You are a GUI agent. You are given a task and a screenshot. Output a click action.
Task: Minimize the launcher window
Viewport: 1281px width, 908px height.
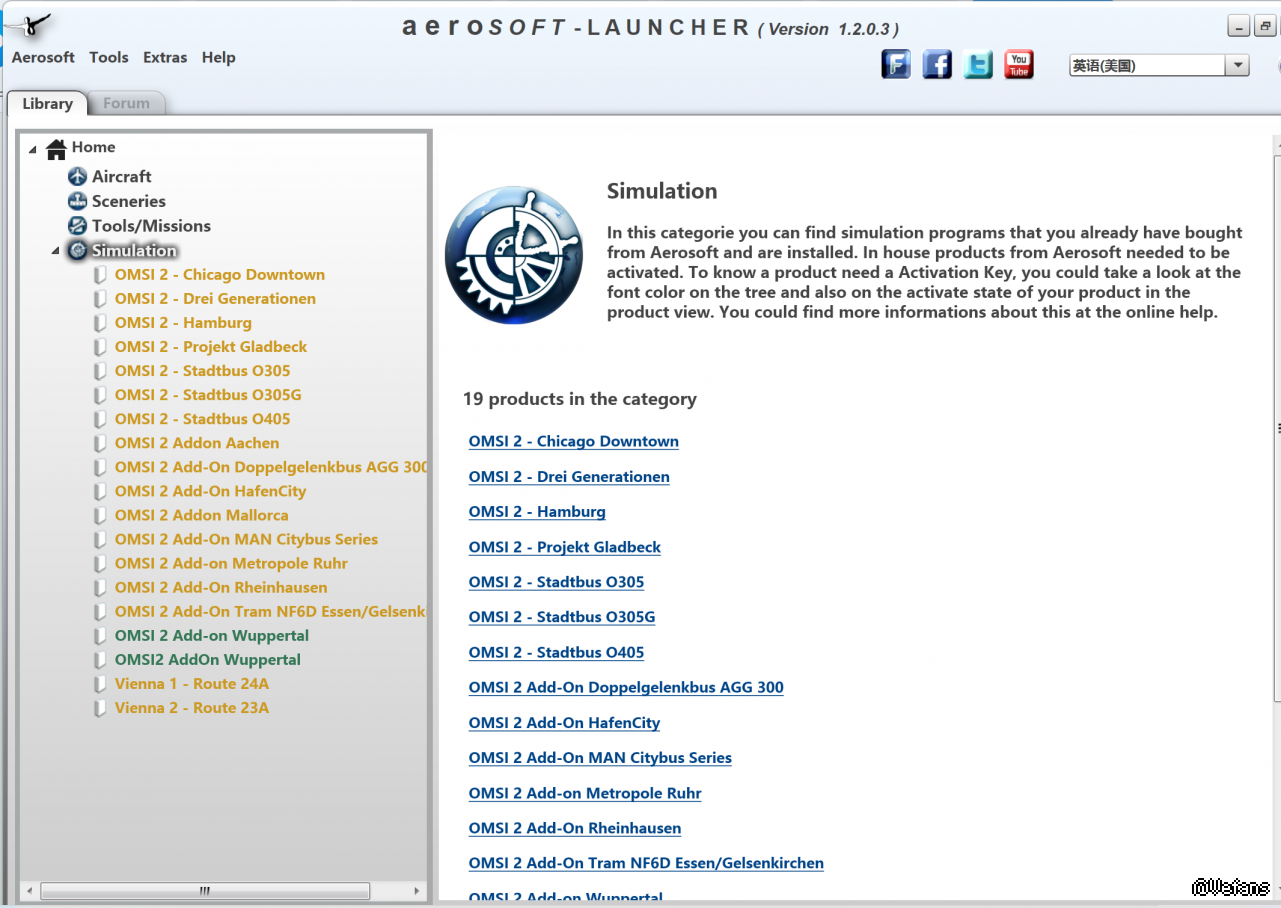click(x=1239, y=27)
